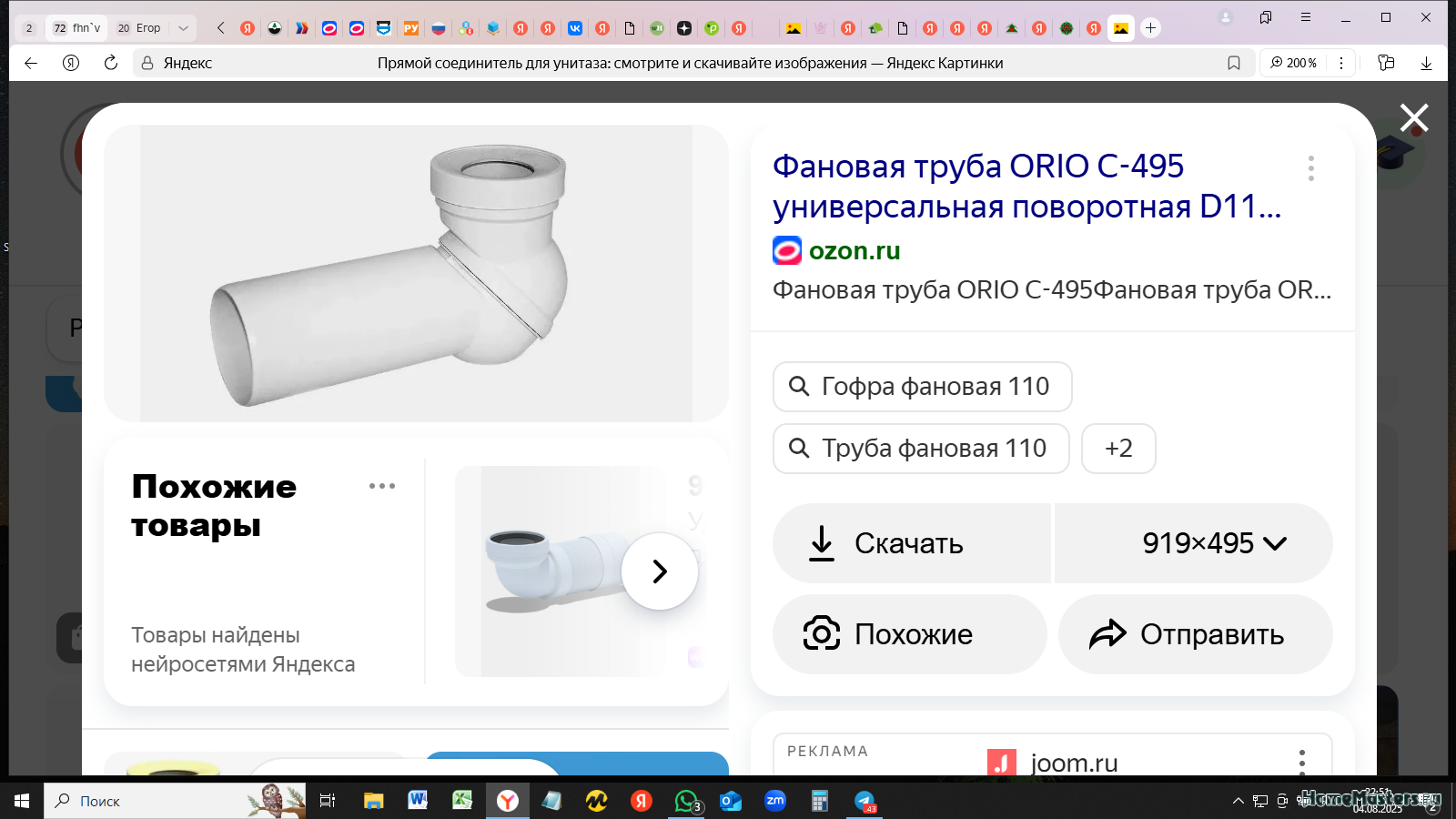Reload the page with the refresh icon
This screenshot has height=819, width=1456.
[x=111, y=63]
